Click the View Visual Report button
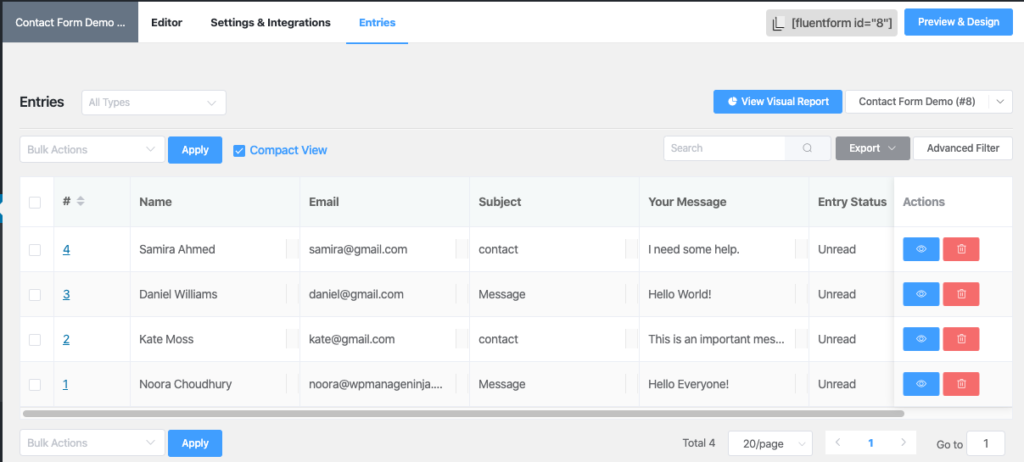The height and width of the screenshot is (462, 1024). 778,101
